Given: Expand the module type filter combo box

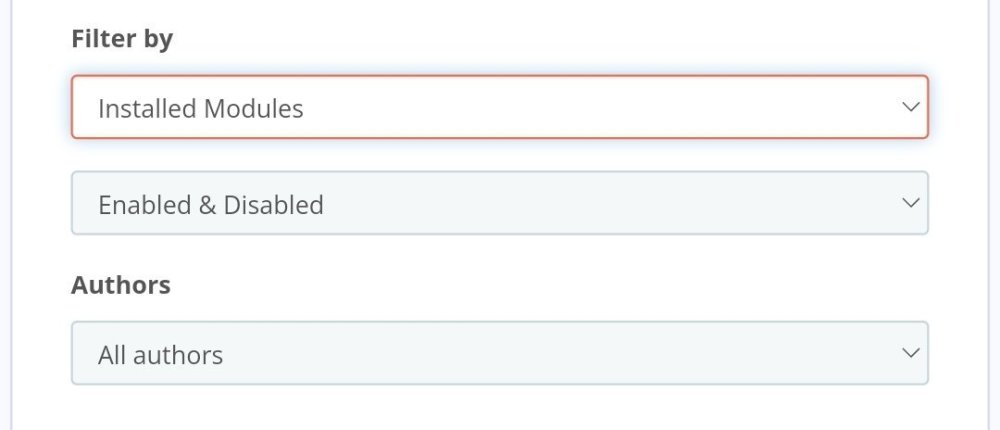Looking at the screenshot, I should (x=499, y=107).
